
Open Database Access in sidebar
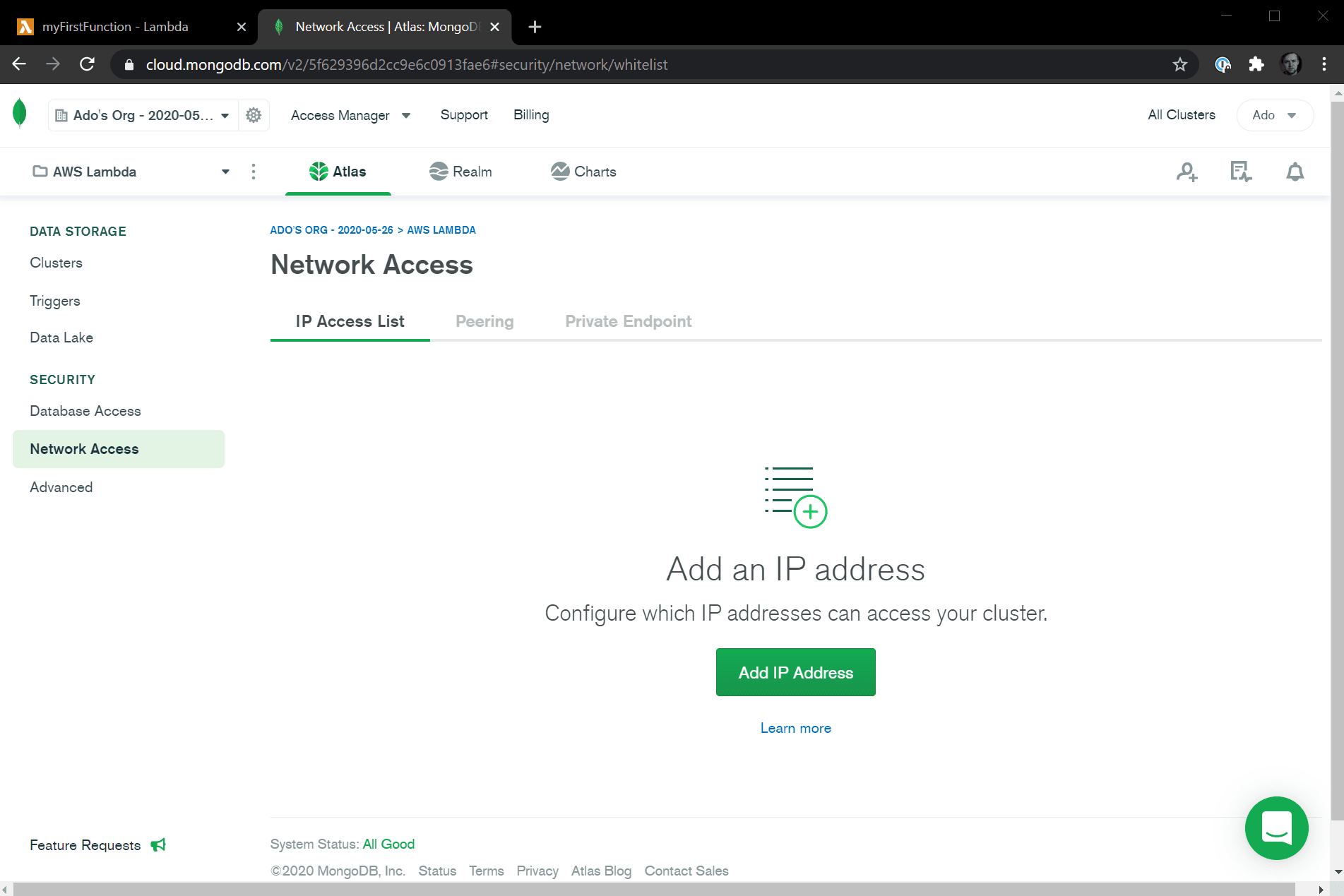[x=85, y=411]
